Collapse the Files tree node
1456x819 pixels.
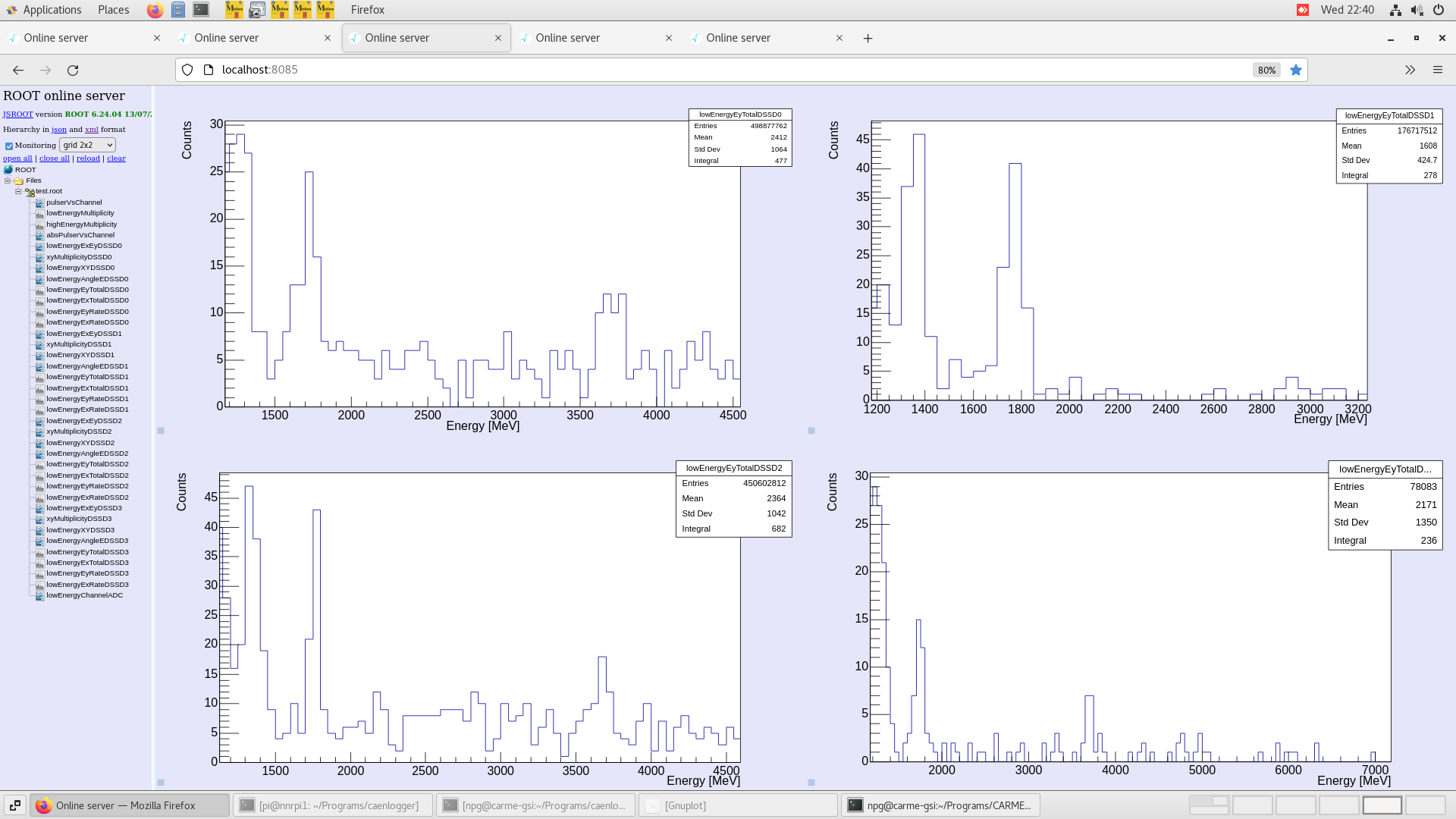[x=8, y=180]
